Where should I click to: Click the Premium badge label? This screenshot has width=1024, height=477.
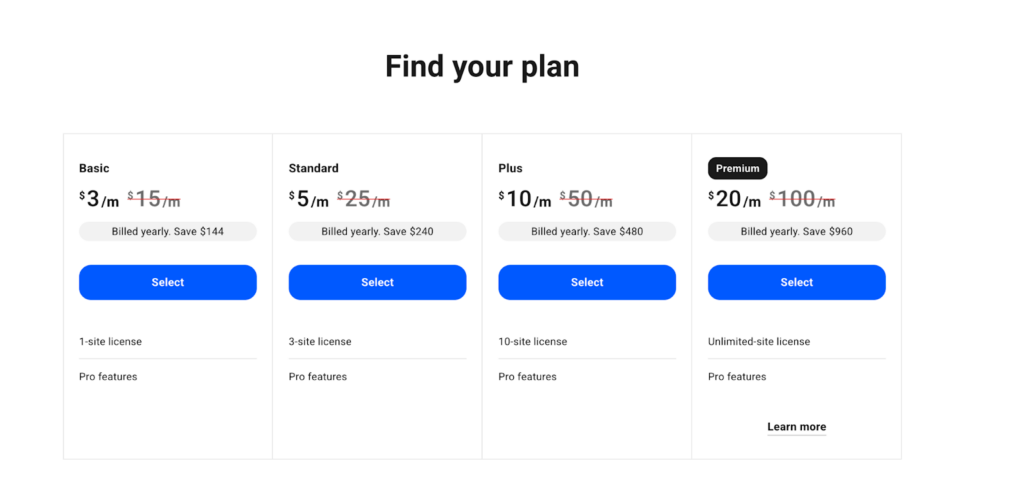[x=737, y=168]
